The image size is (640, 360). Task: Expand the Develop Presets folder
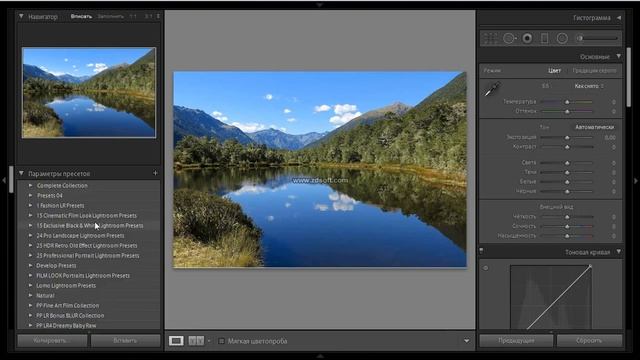coord(31,265)
